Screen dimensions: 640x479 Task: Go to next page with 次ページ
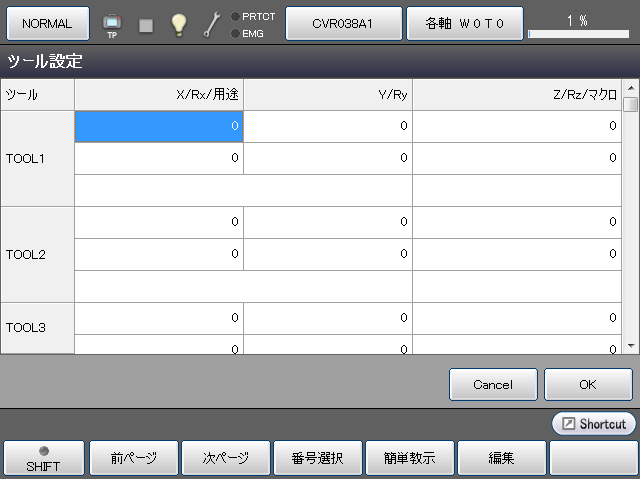pos(225,458)
